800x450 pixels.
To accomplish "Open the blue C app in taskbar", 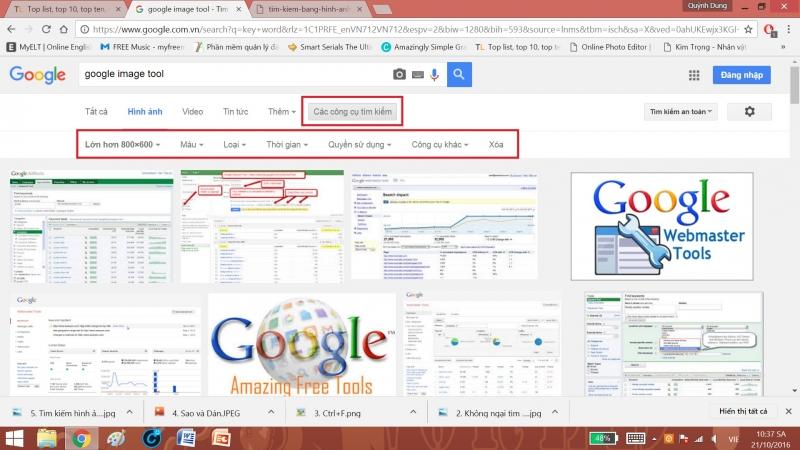I will coord(151,439).
